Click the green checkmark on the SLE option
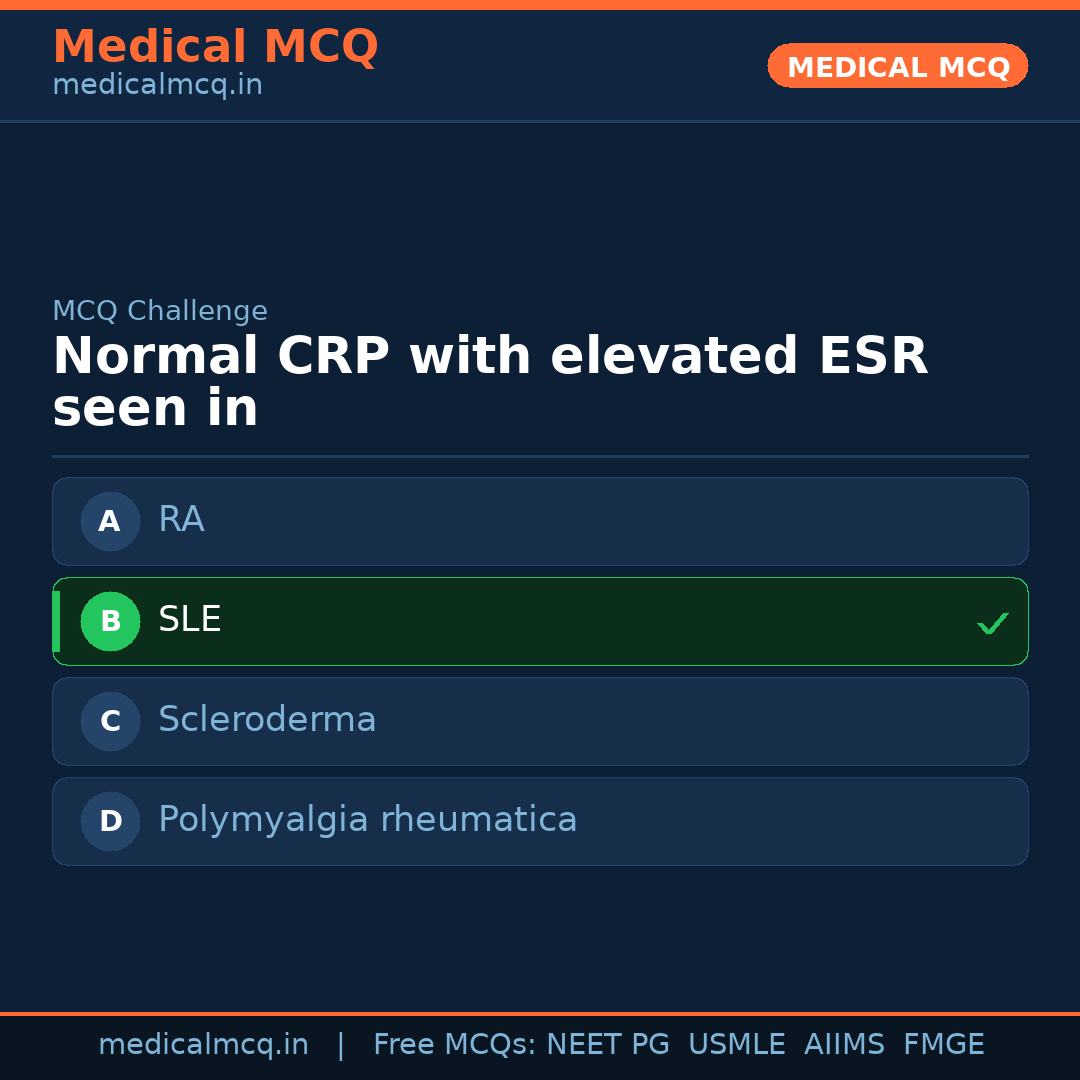This screenshot has height=1080, width=1080. pos(992,623)
